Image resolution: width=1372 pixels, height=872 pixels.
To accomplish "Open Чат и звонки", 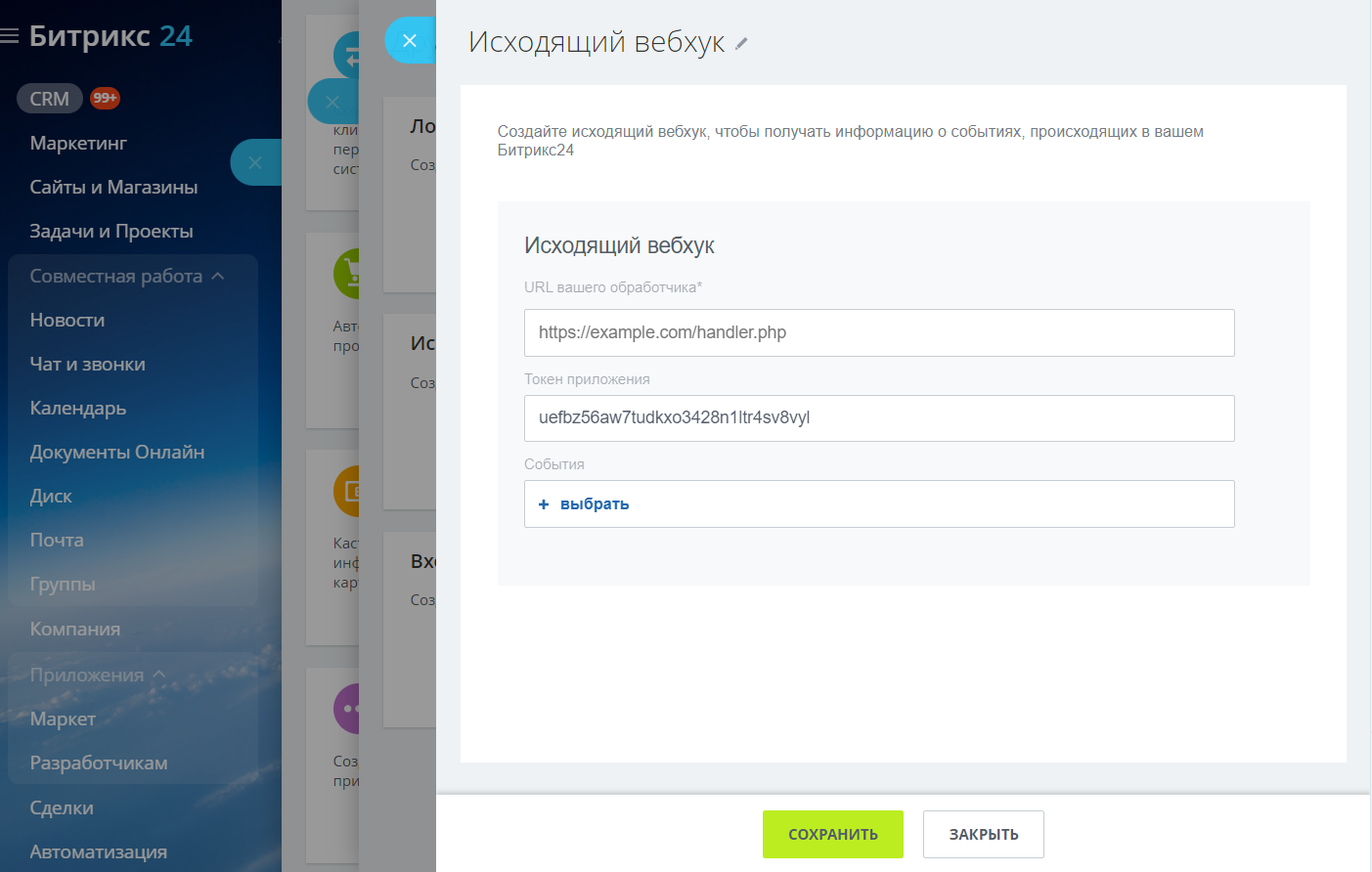I will pos(87,364).
